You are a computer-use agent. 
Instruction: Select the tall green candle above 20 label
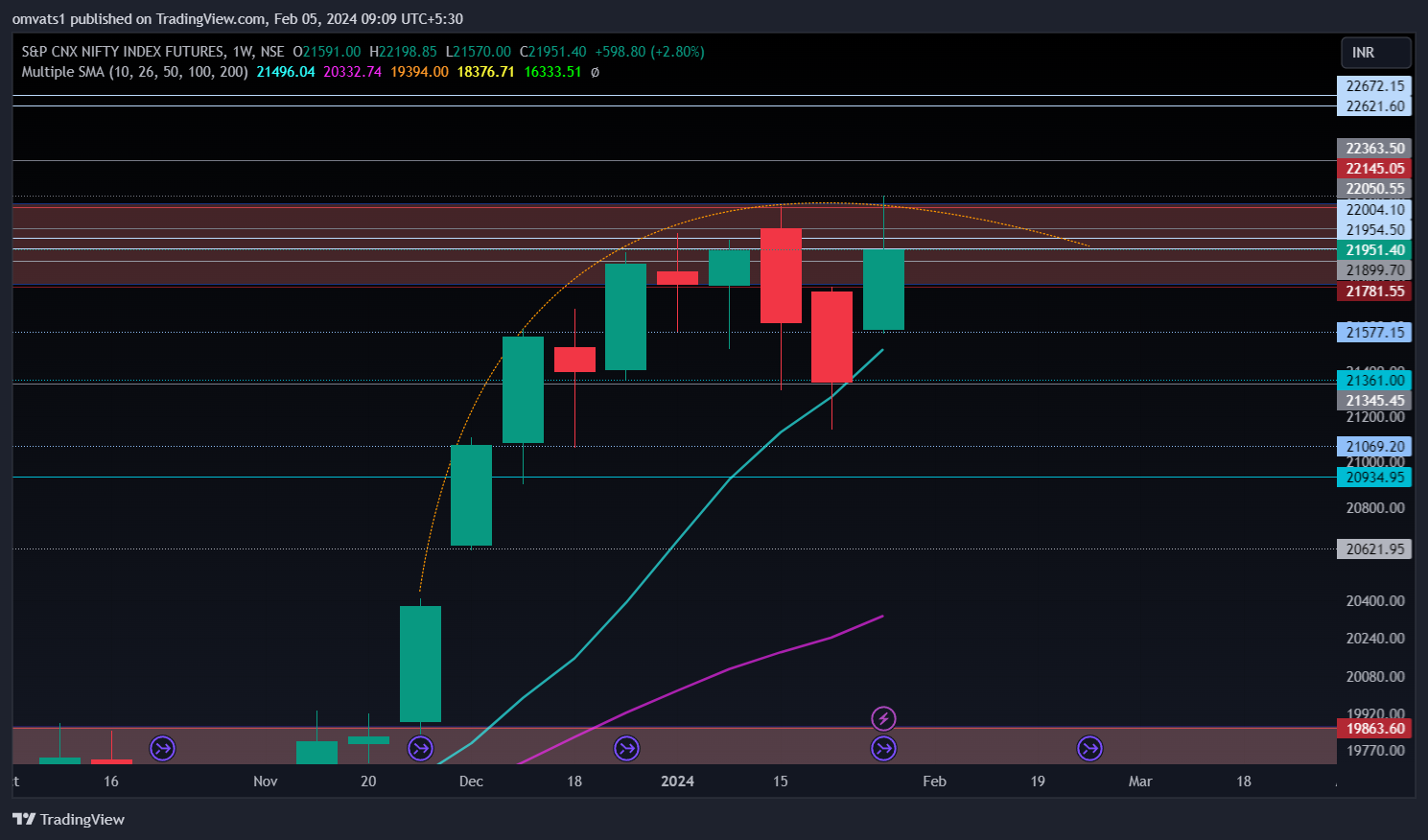click(420, 664)
